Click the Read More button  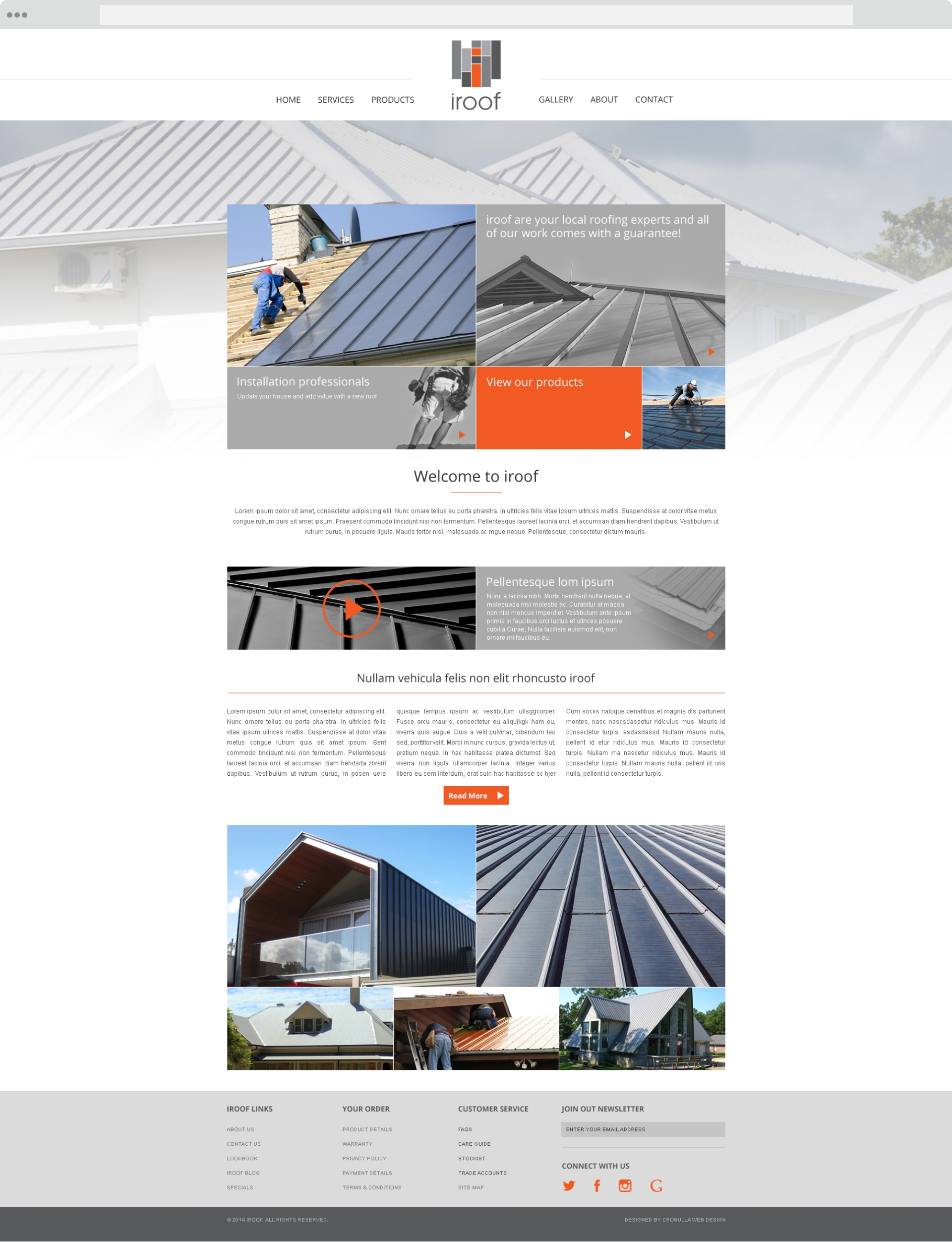point(475,796)
